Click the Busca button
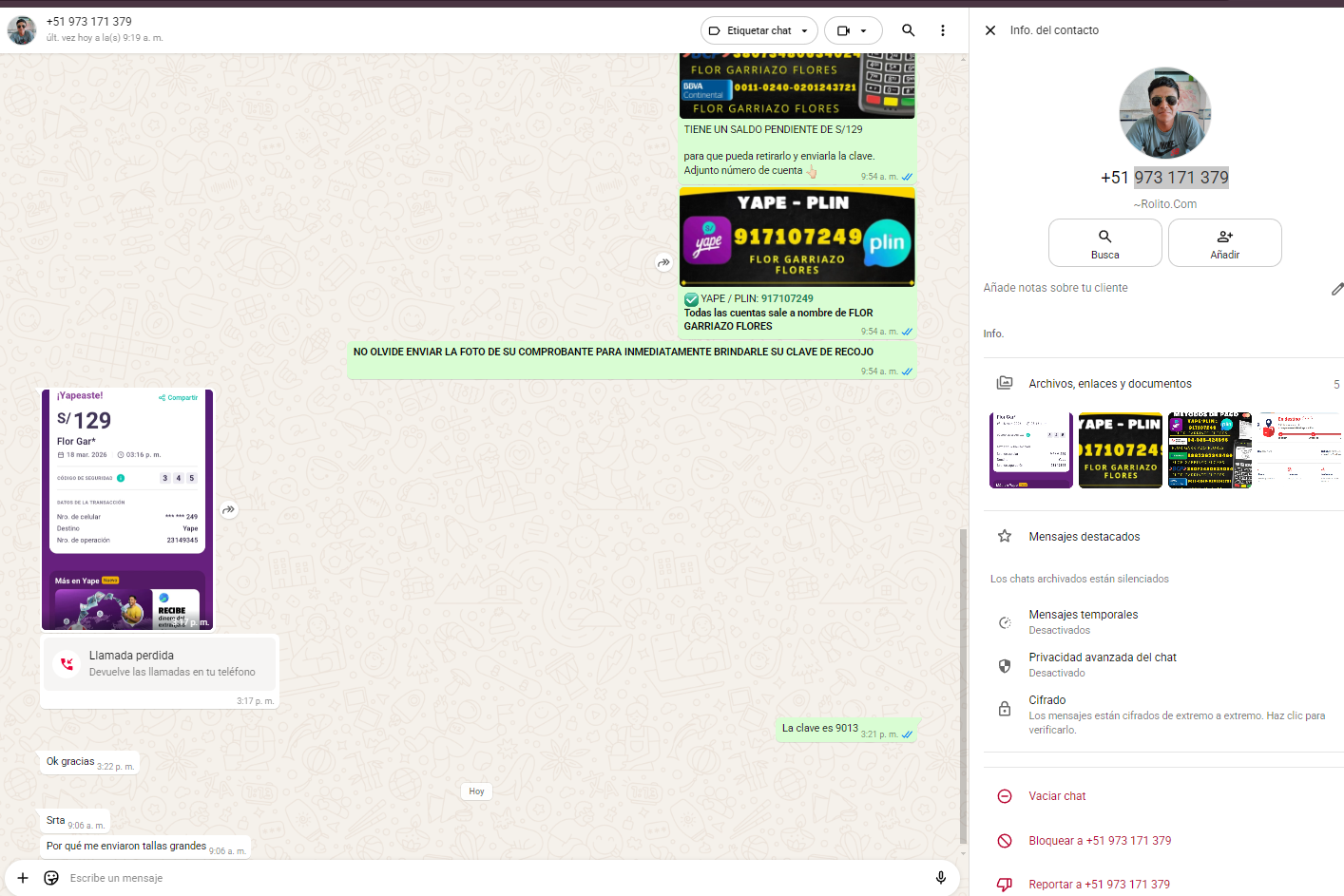The width and height of the screenshot is (1344, 896). (x=1104, y=243)
